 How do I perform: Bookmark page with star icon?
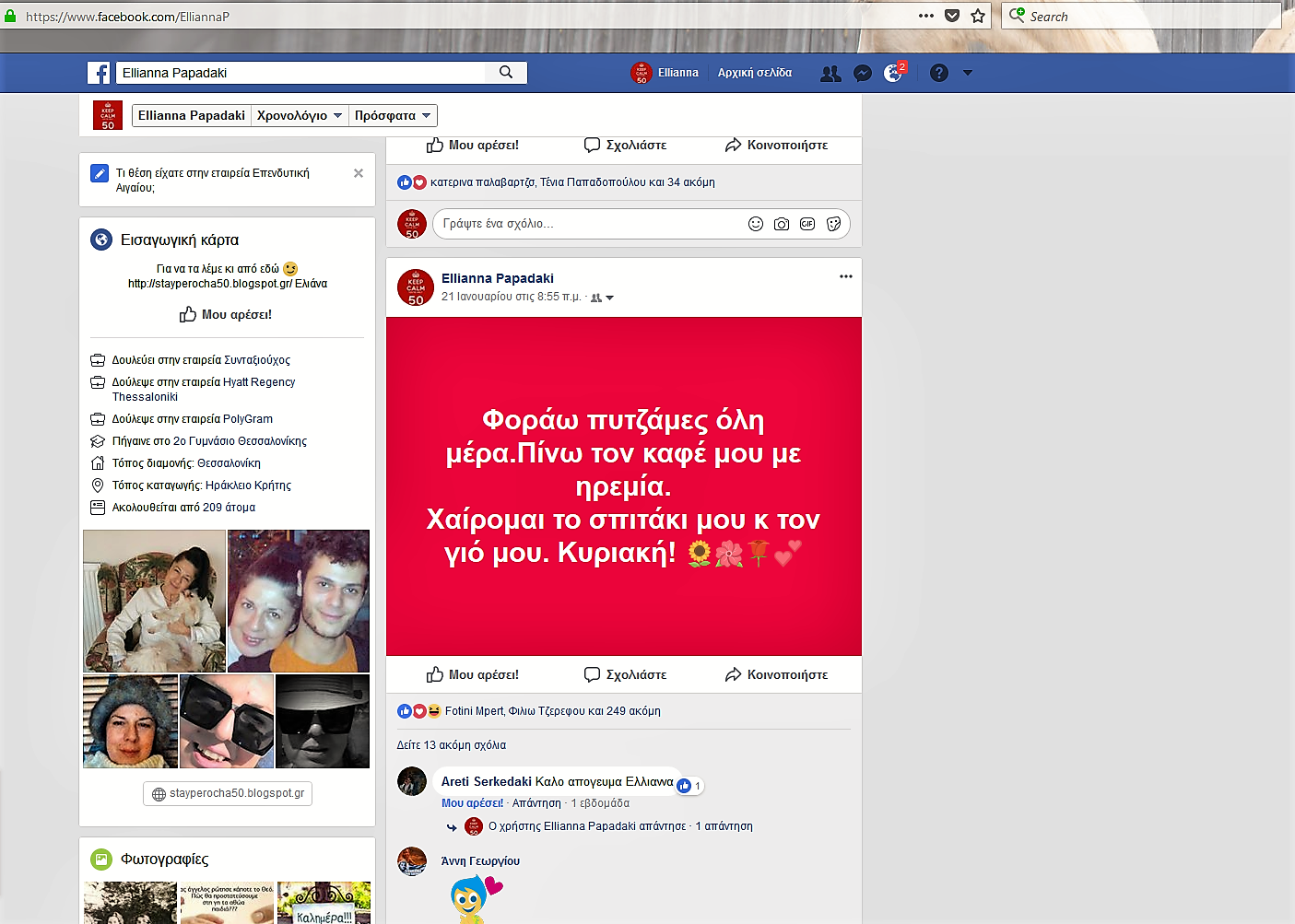pyautogui.click(x=978, y=16)
